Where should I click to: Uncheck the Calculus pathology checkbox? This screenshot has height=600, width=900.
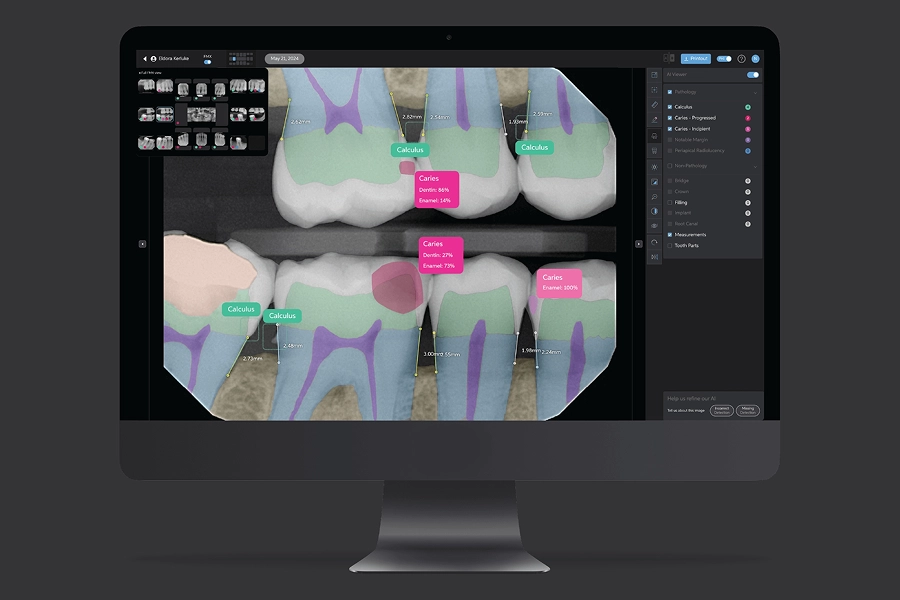tap(670, 107)
